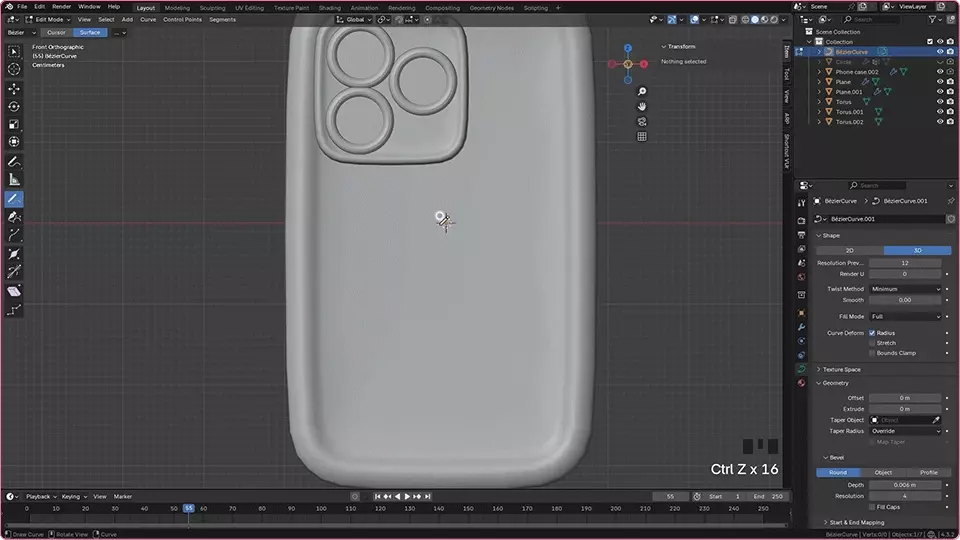Switch to the Sculpting workspace tab
The width and height of the screenshot is (960, 540).
[212, 8]
